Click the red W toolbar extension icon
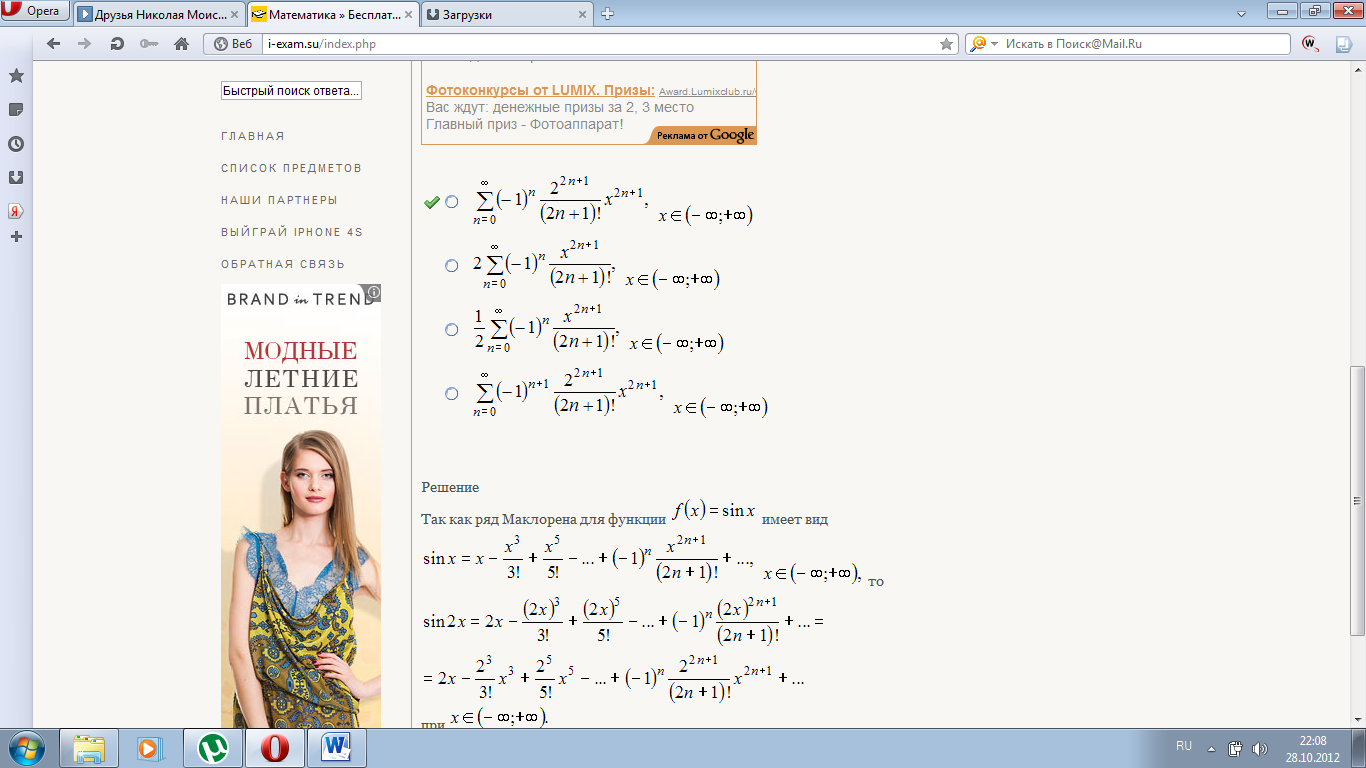The image size is (1366, 768). click(1310, 44)
